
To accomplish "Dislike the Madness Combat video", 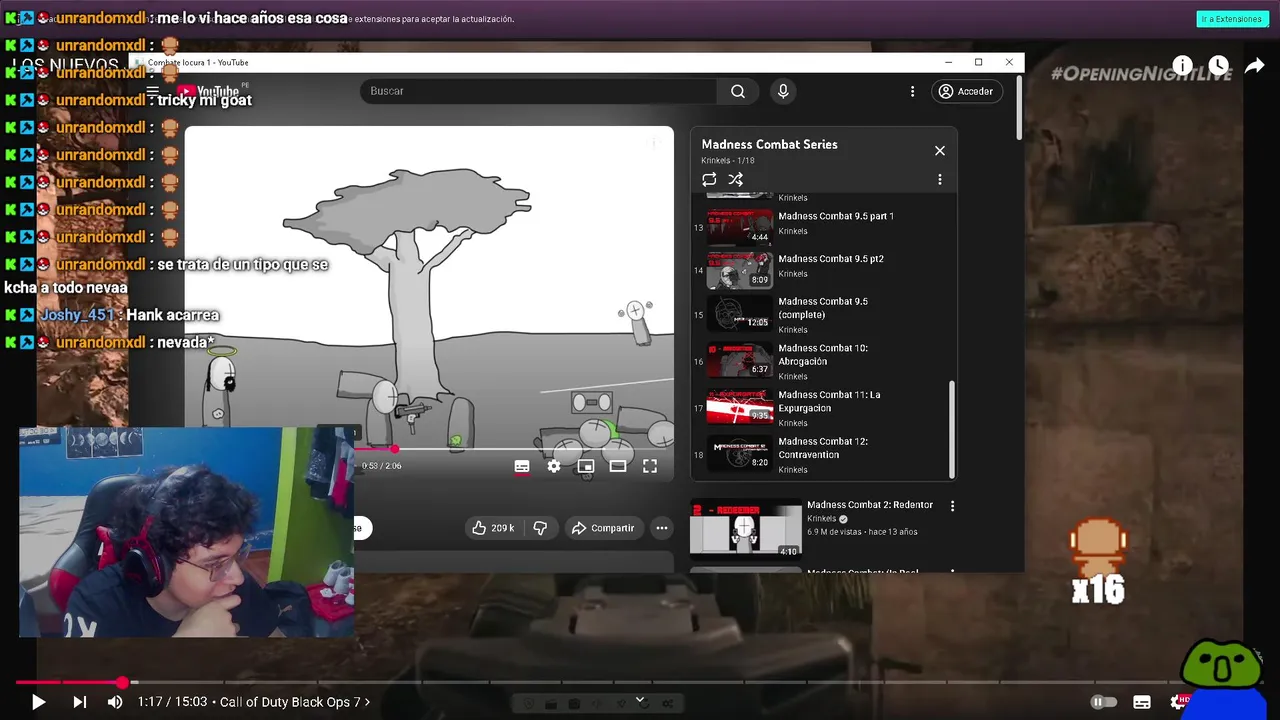I will [540, 528].
